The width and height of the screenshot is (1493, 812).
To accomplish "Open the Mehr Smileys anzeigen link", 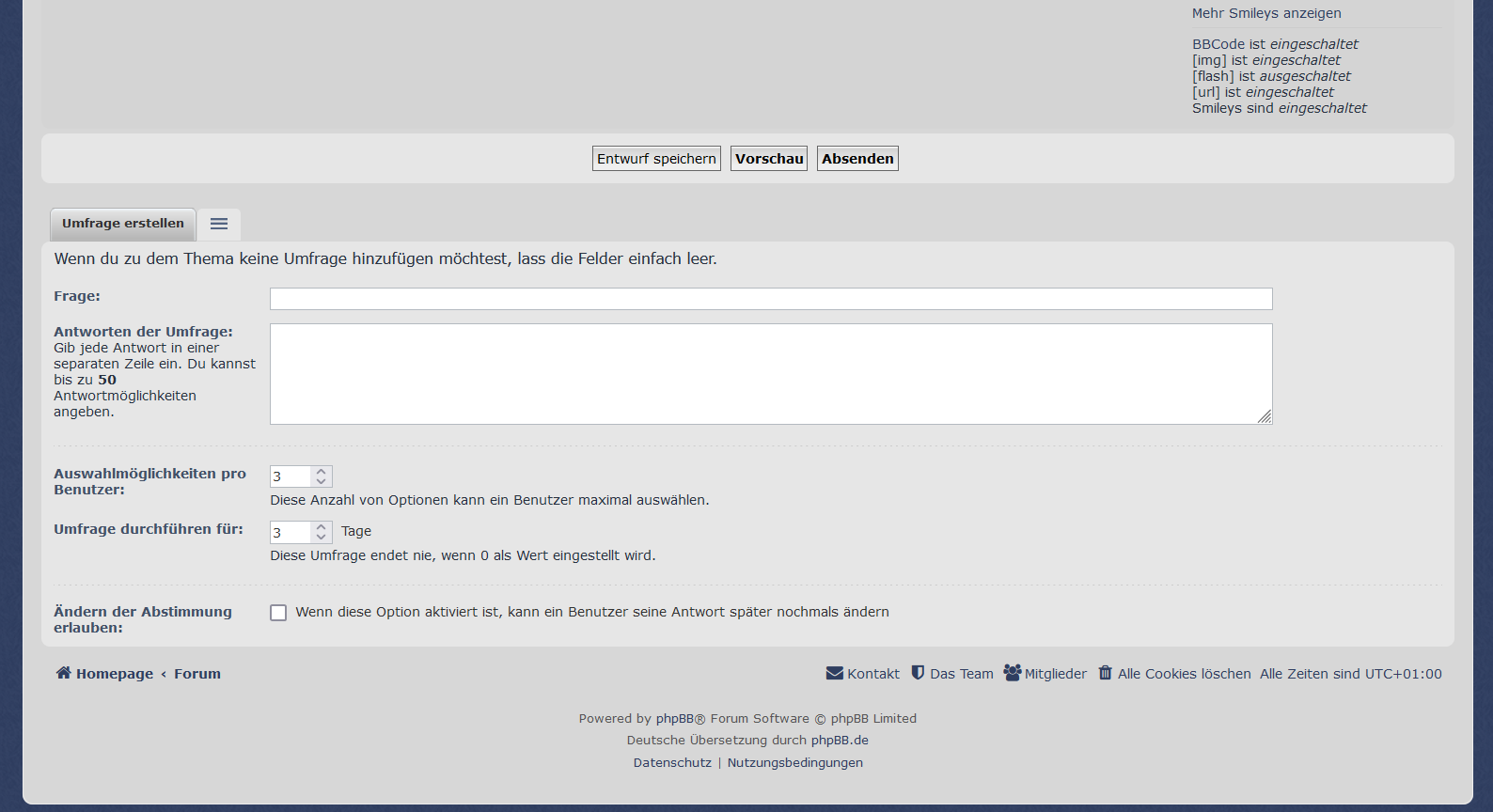I will (x=1266, y=13).
